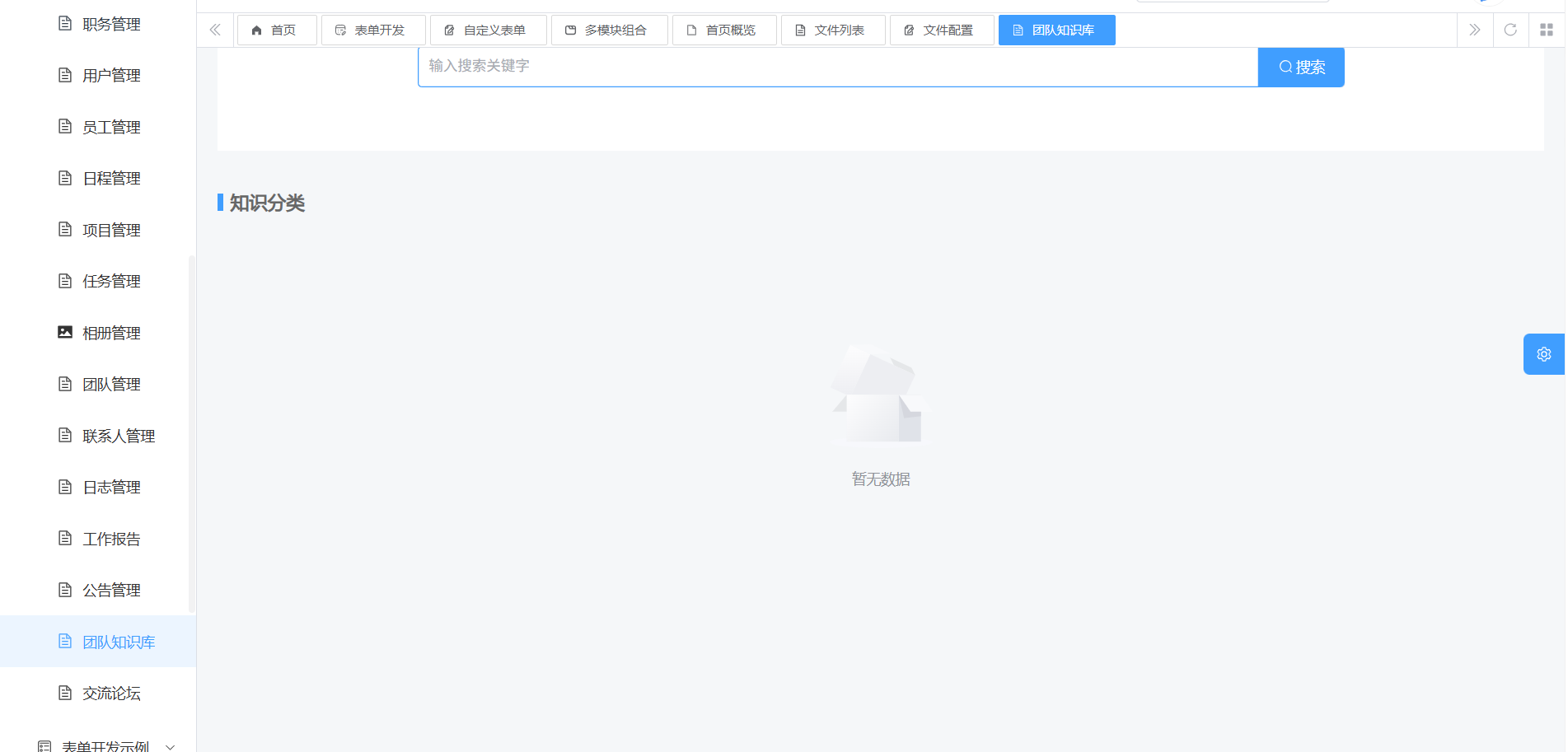
Task: Open the grid menu icon at top right
Action: pyautogui.click(x=1547, y=30)
